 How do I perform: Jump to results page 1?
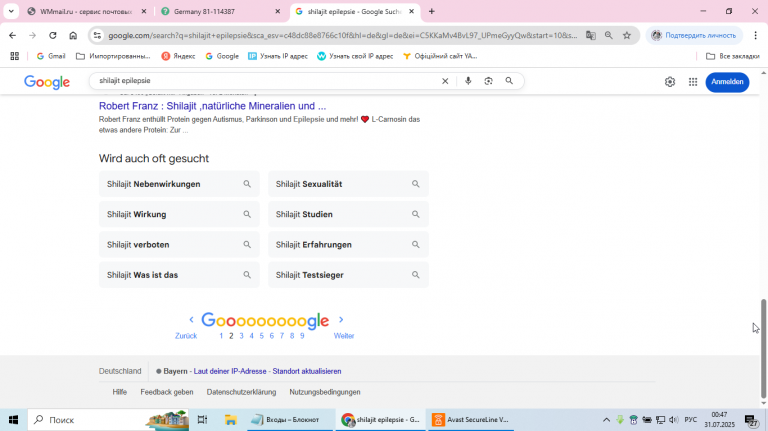point(221,336)
